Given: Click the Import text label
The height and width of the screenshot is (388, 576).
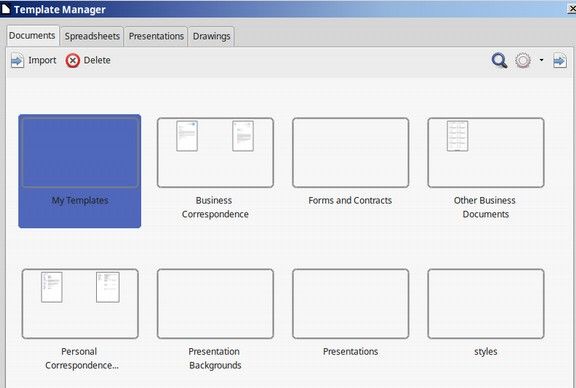Looking at the screenshot, I should click(x=42, y=60).
